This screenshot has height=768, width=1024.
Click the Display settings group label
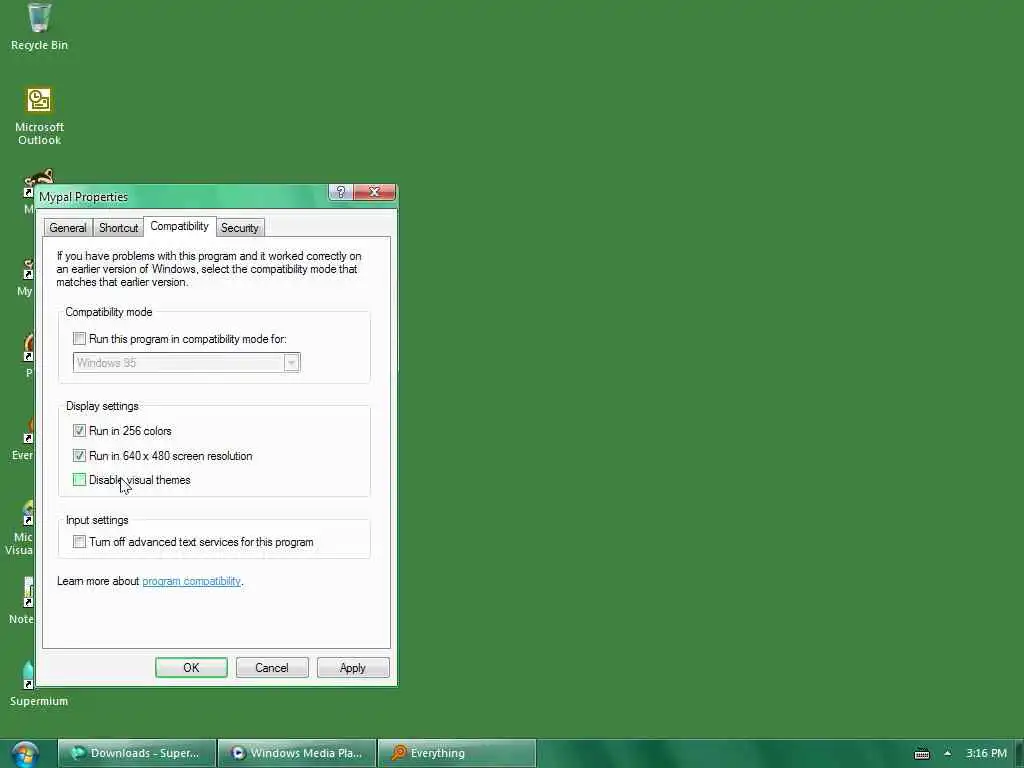(x=102, y=406)
